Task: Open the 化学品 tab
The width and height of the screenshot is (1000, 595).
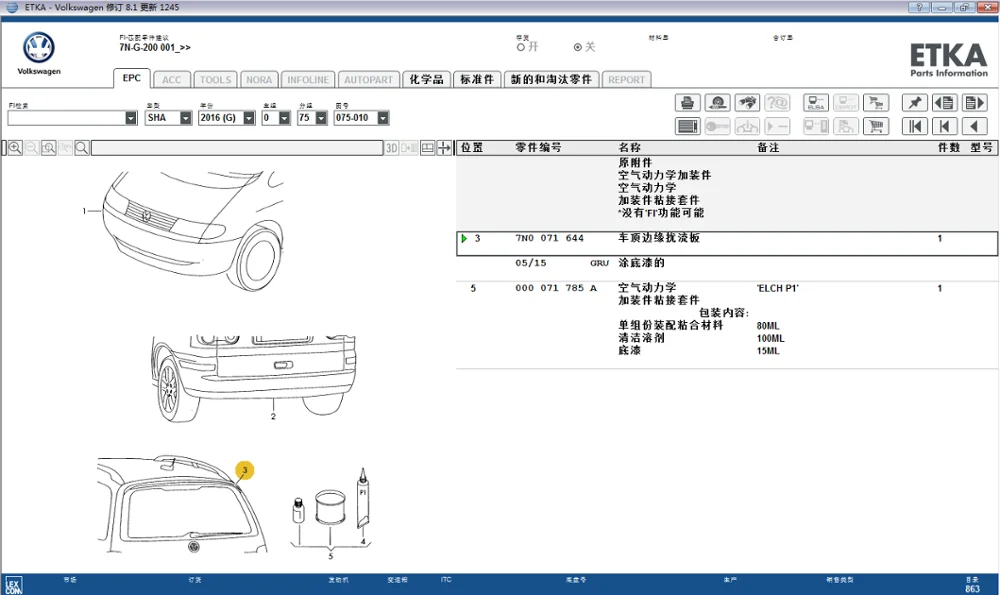Action: (427, 79)
